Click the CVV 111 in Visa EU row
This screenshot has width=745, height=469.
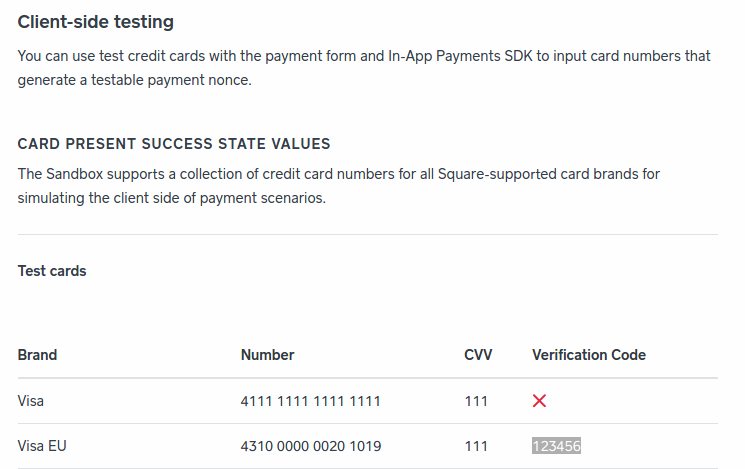click(x=476, y=446)
